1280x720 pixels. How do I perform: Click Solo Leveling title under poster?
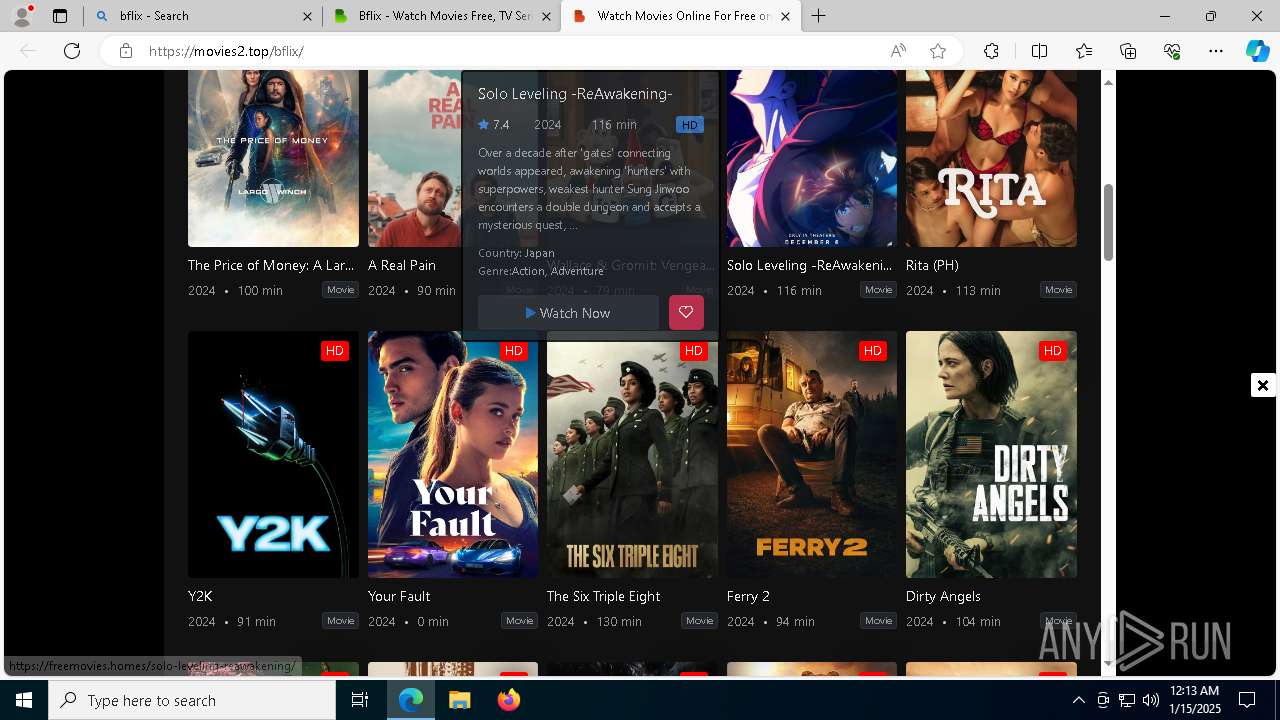click(809, 265)
